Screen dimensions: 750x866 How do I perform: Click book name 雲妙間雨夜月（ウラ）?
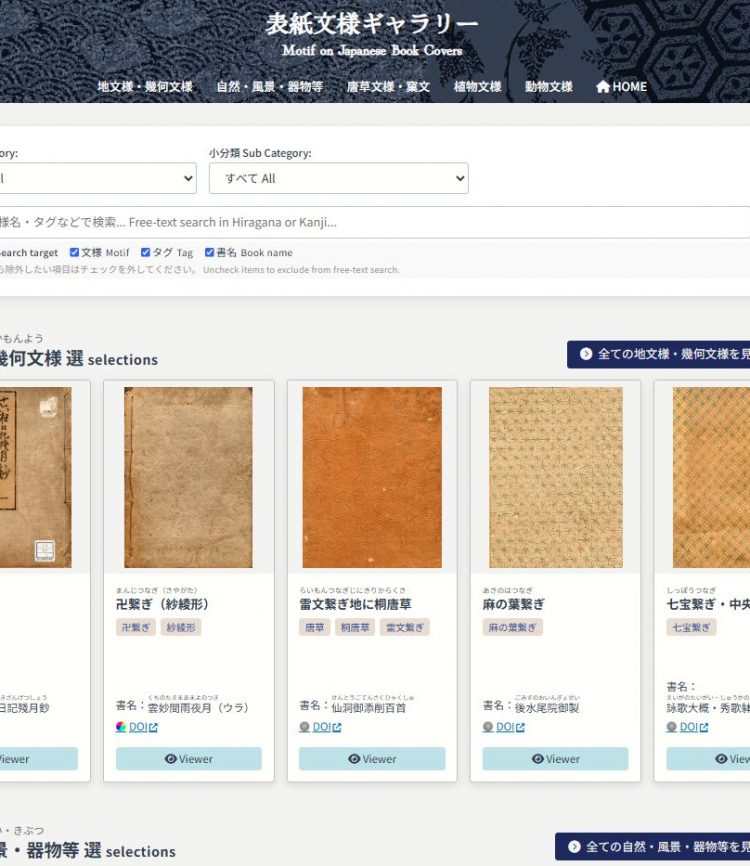(x=198, y=707)
